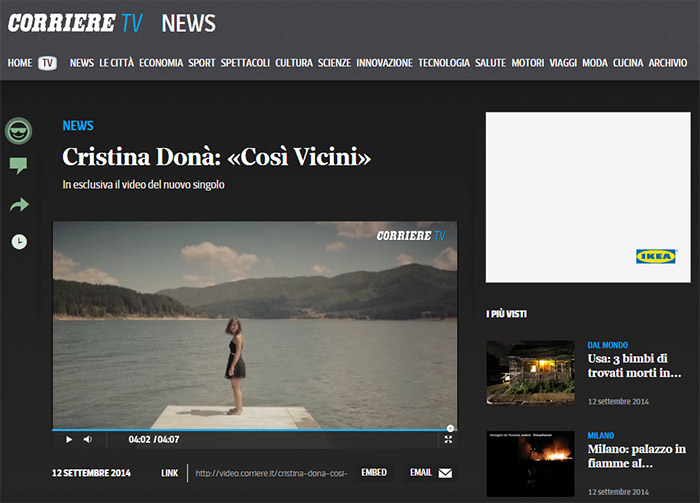Open ARCHIVIO section
700x503 pixels.
pyautogui.click(x=668, y=63)
